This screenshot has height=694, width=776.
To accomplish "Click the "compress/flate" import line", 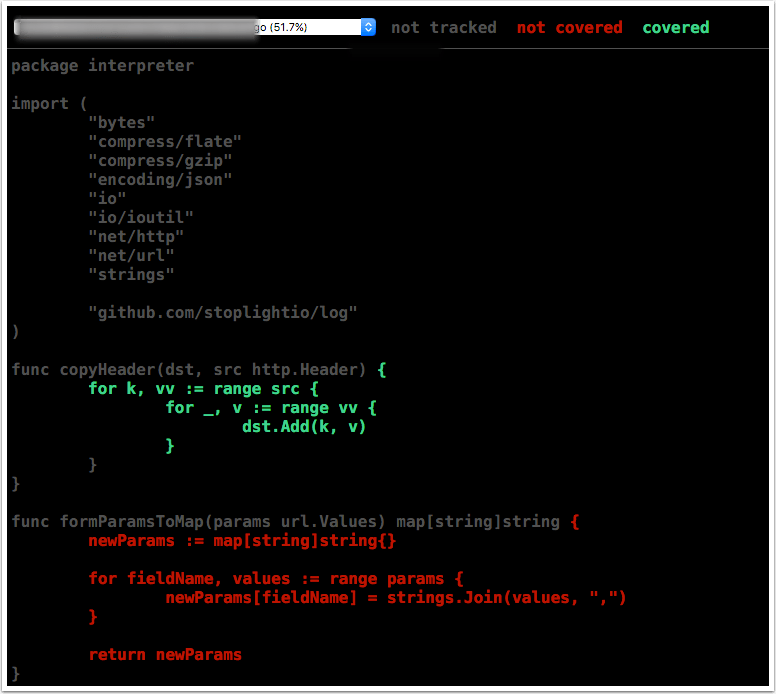I will pyautogui.click(x=165, y=142).
